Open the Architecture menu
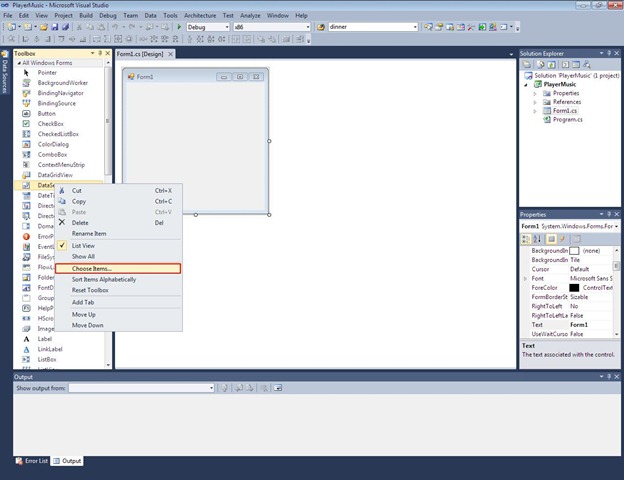 199,16
